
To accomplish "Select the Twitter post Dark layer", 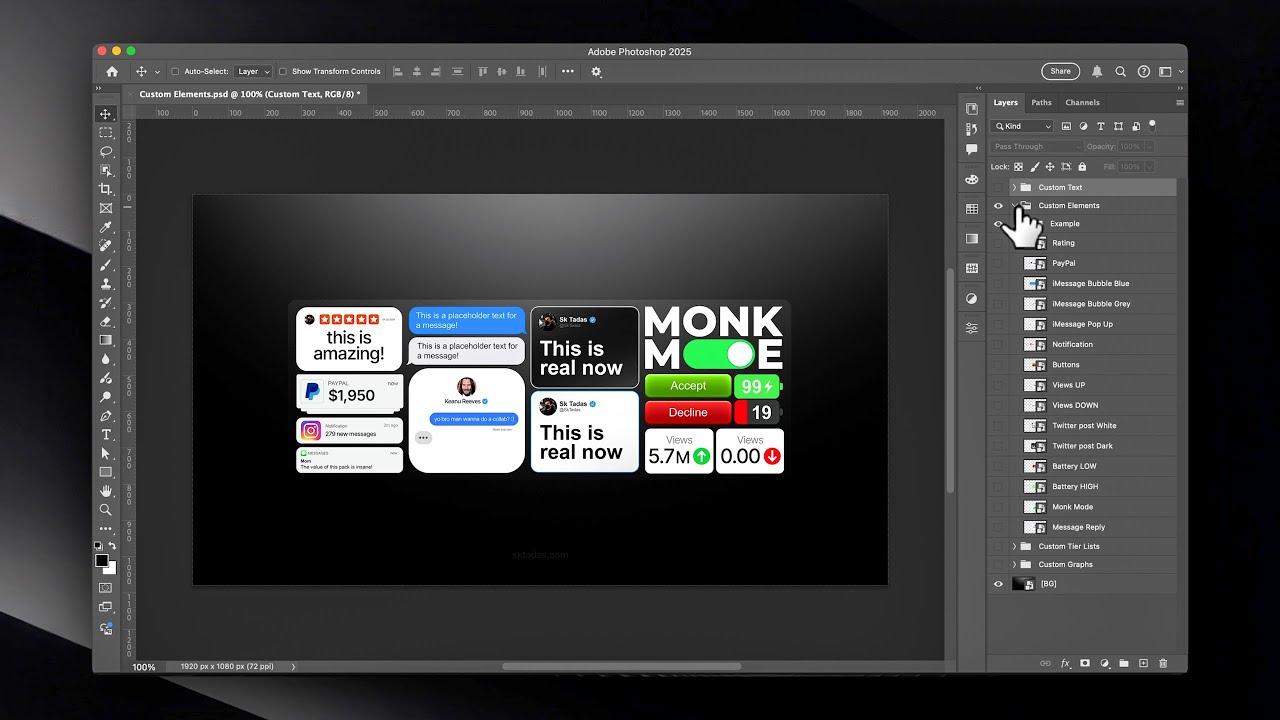I will (x=1080, y=446).
